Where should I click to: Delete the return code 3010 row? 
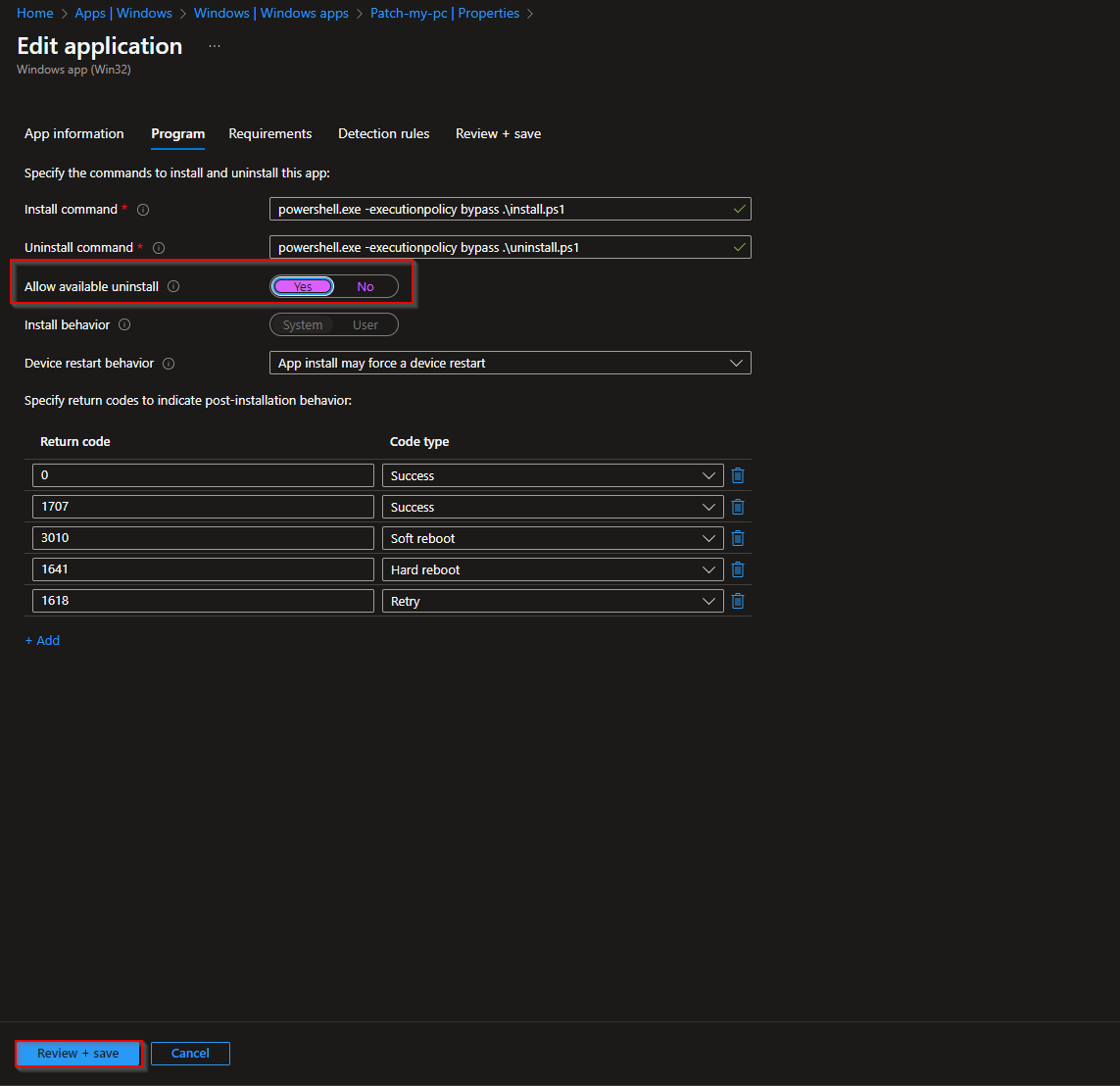point(737,537)
